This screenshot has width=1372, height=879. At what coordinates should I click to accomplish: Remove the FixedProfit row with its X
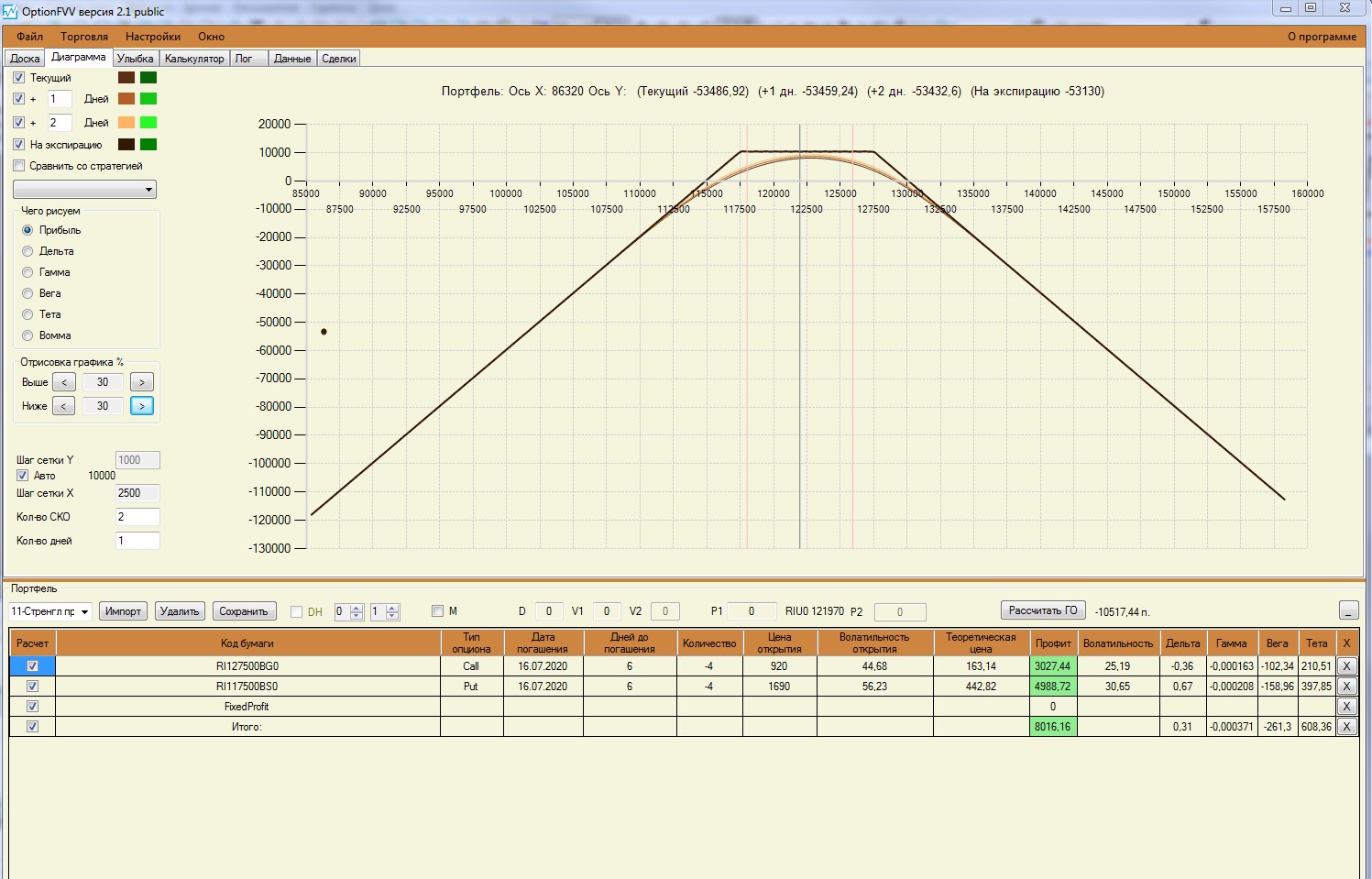click(x=1346, y=707)
